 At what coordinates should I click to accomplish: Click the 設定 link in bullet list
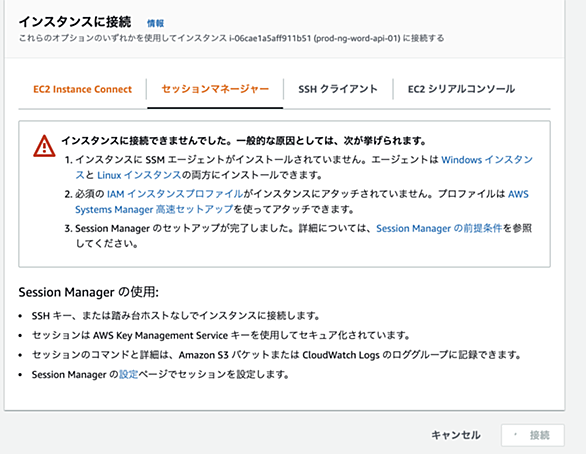pyautogui.click(x=129, y=375)
